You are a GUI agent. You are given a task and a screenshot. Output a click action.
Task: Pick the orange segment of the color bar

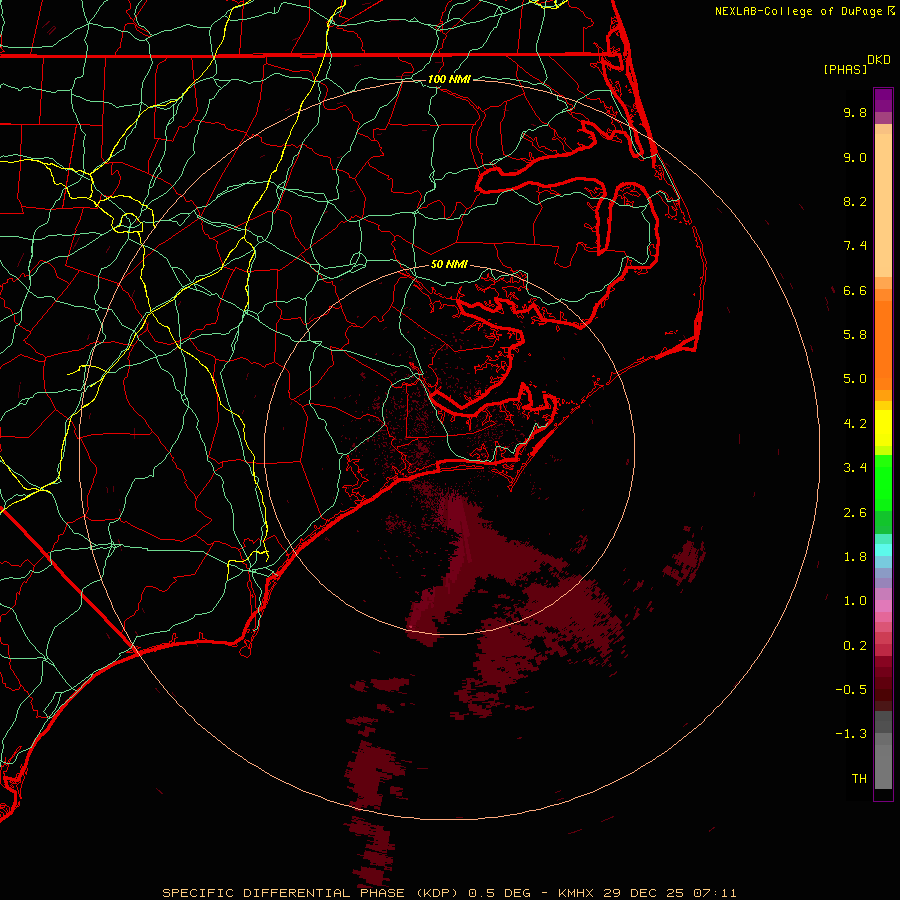883,346
